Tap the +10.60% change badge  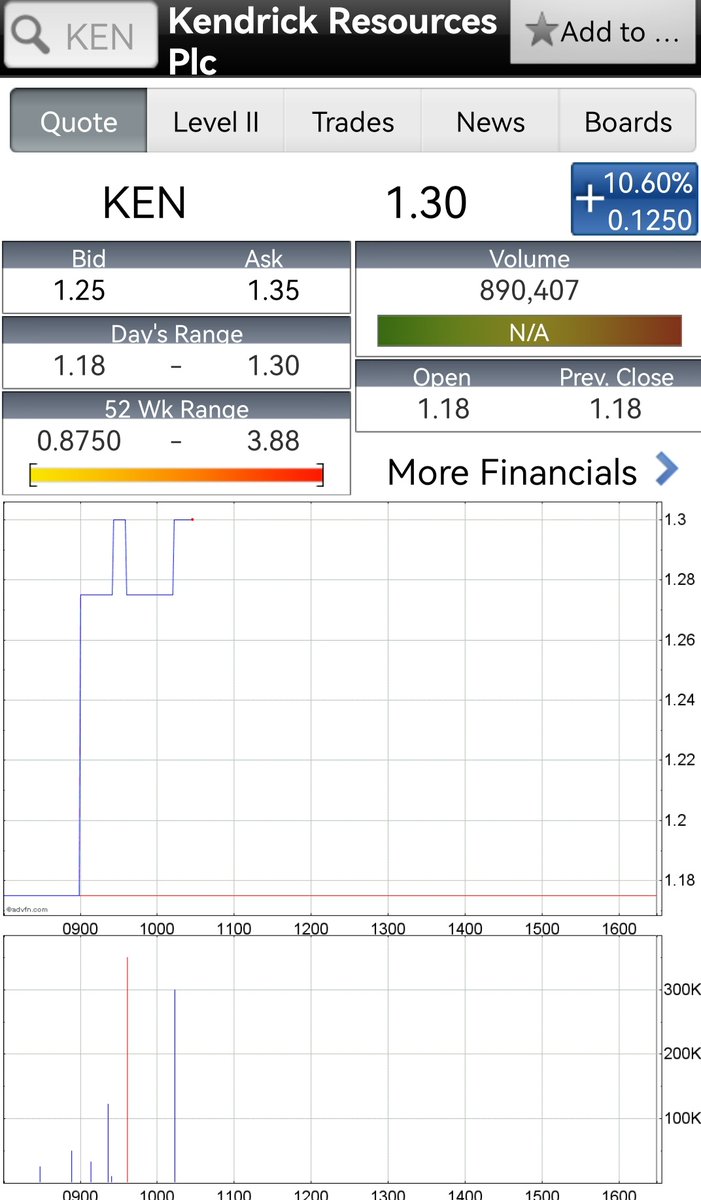click(634, 200)
